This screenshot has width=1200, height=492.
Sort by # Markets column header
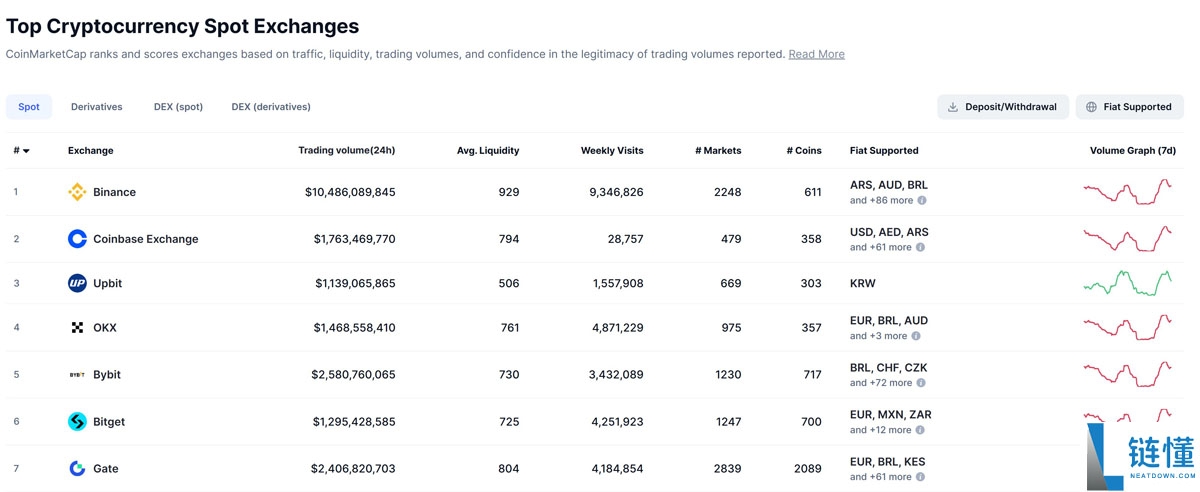pos(718,151)
